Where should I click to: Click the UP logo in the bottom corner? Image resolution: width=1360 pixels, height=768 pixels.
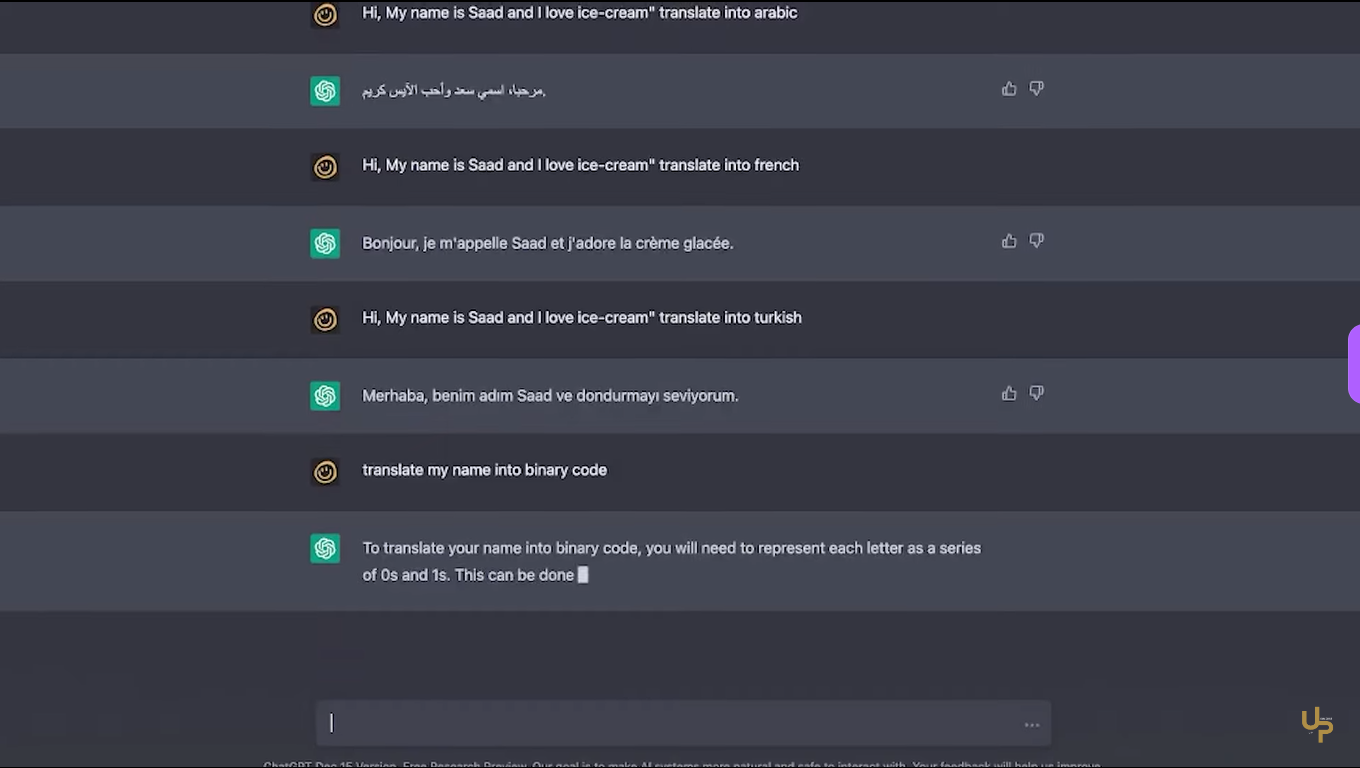(1317, 724)
